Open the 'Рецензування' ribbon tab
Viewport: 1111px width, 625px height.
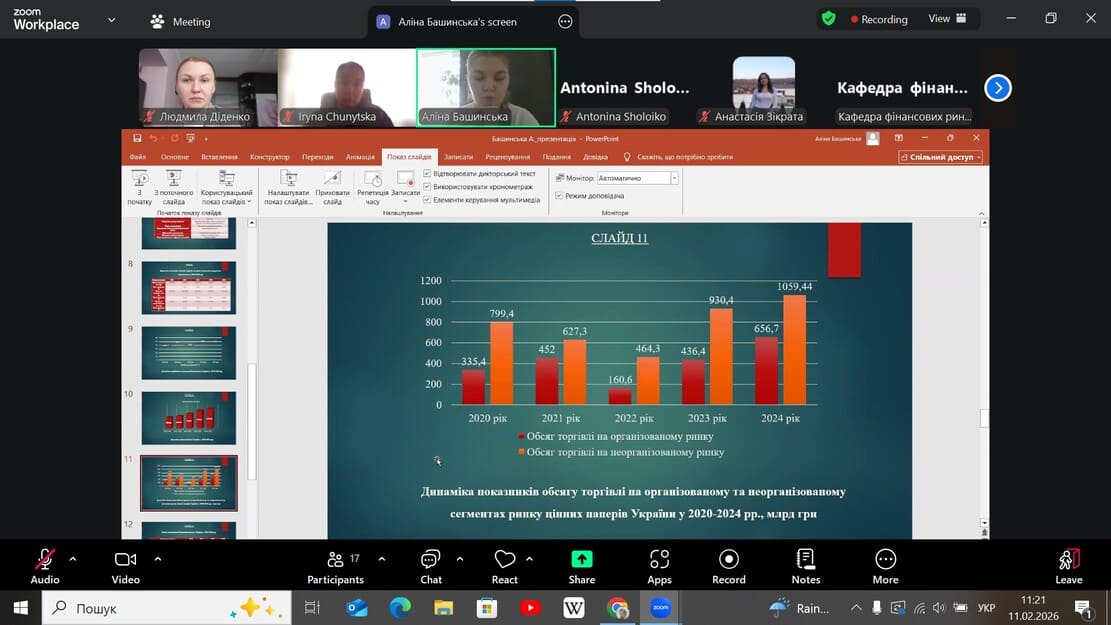507,157
